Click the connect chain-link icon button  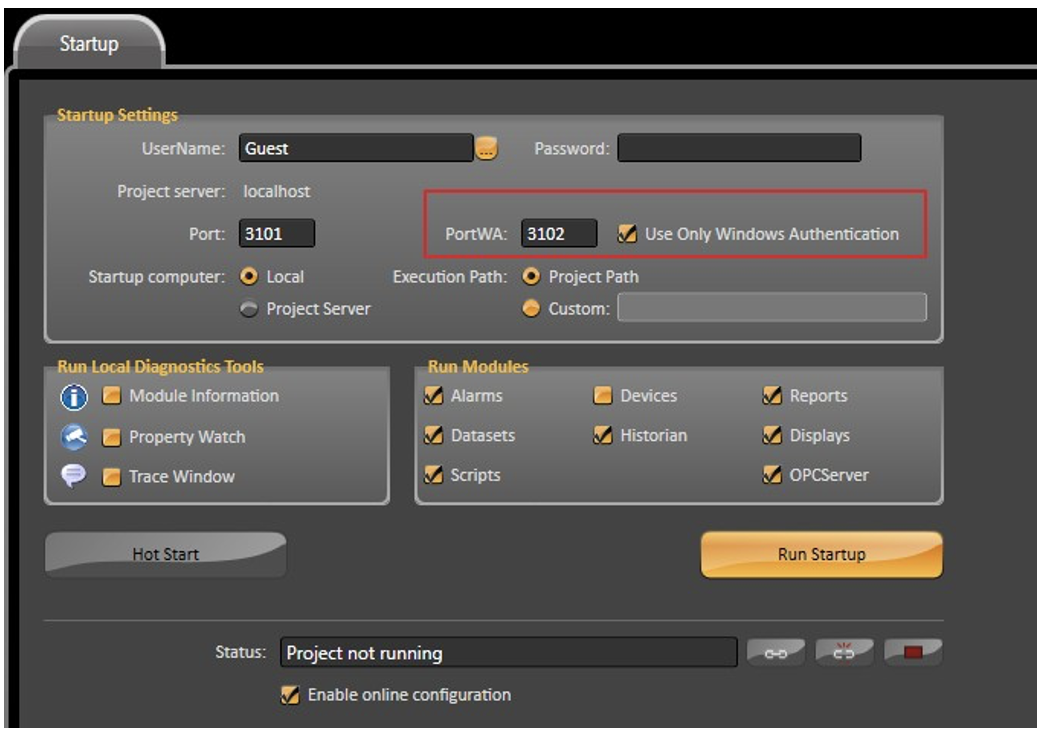(x=776, y=653)
